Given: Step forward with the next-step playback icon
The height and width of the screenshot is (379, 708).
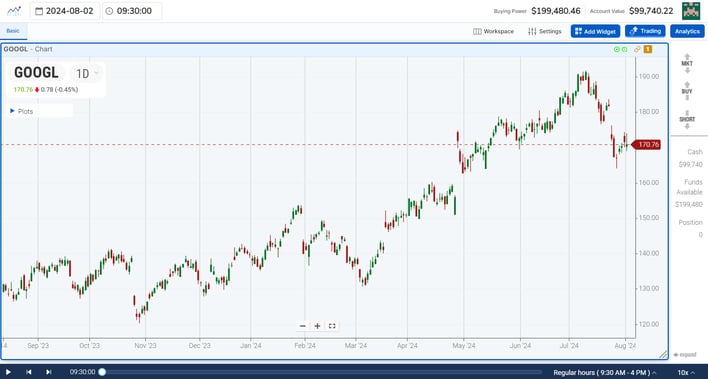Looking at the screenshot, I should click(x=49, y=372).
